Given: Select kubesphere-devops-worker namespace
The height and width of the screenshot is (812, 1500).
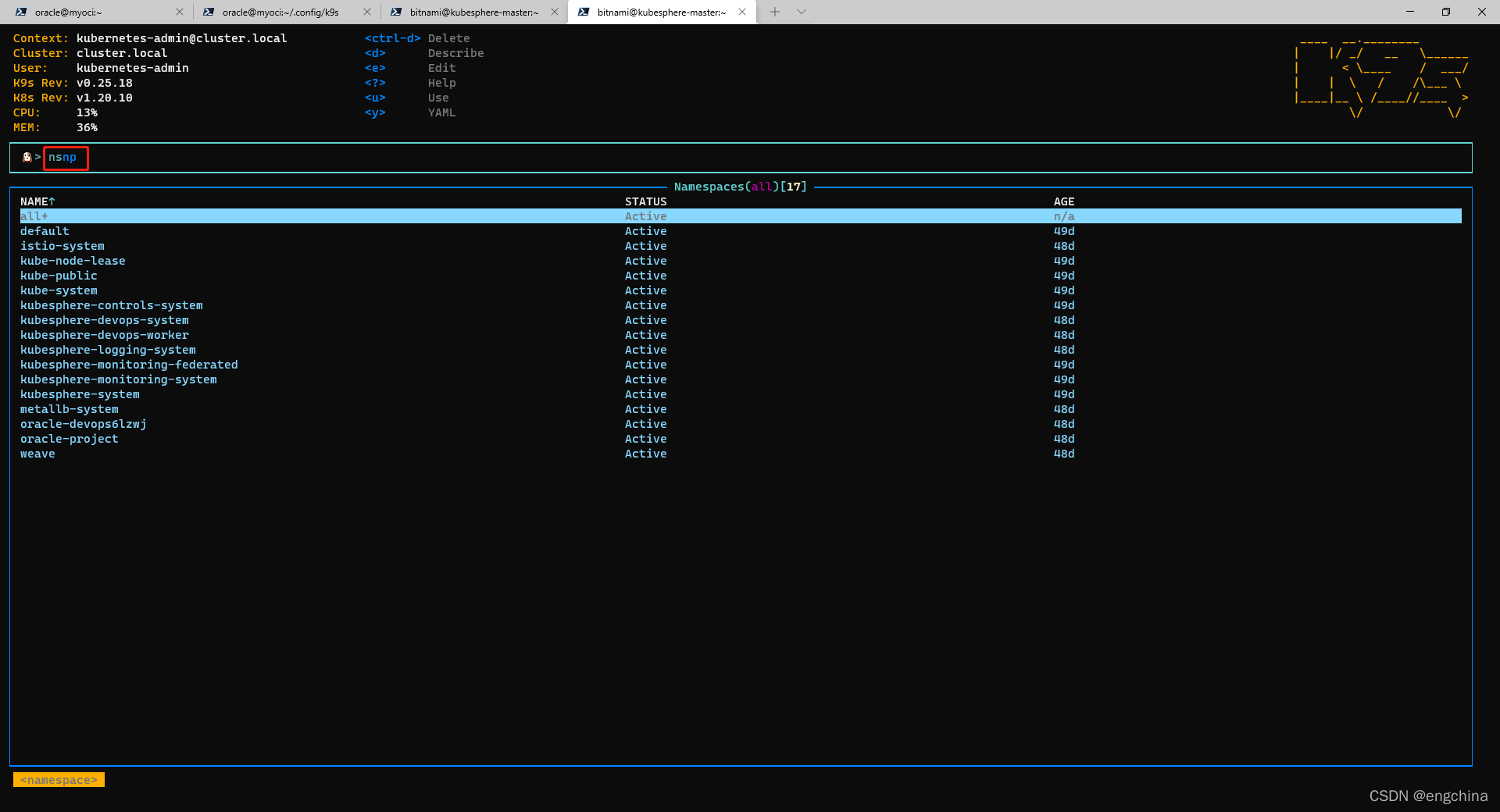Looking at the screenshot, I should 741,335.
